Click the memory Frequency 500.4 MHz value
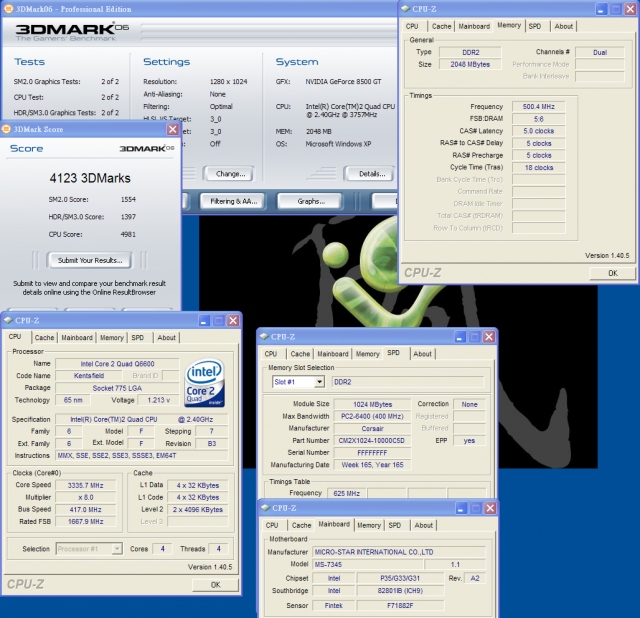 pos(538,107)
